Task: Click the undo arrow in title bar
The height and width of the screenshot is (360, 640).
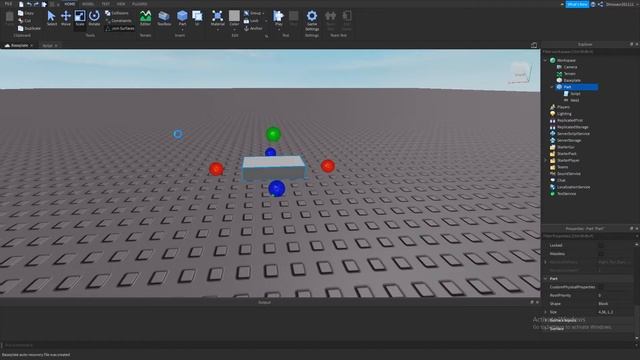Action: pos(29,4)
